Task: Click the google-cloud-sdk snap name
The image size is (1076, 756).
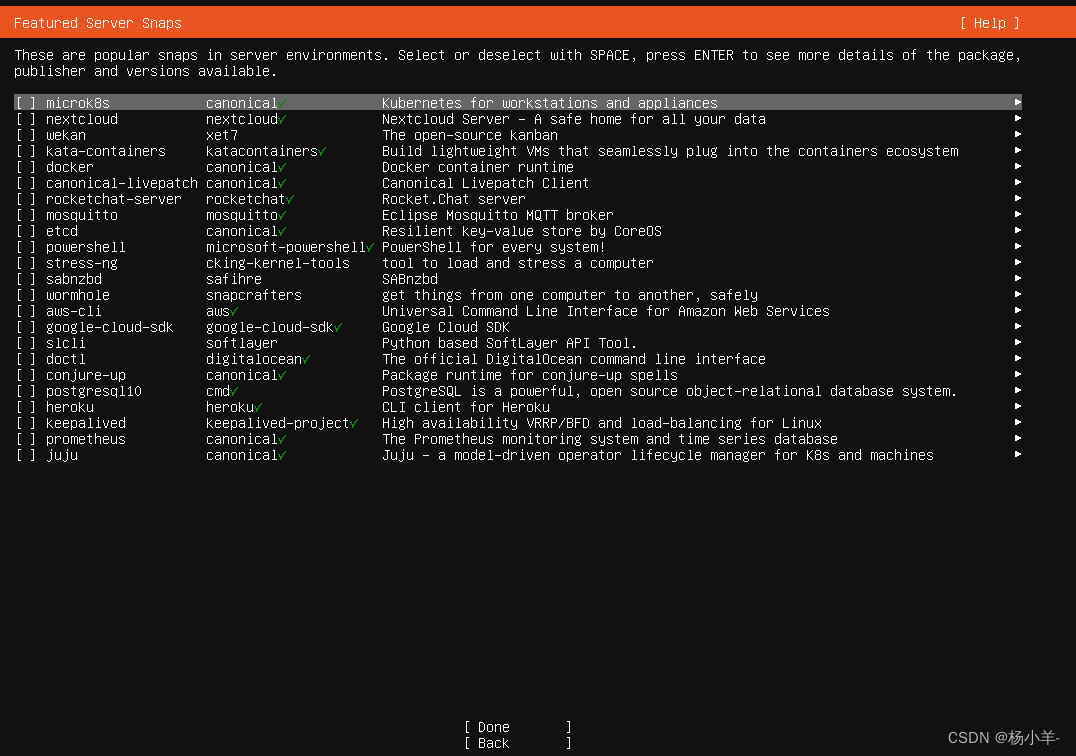Action: click(x=109, y=328)
